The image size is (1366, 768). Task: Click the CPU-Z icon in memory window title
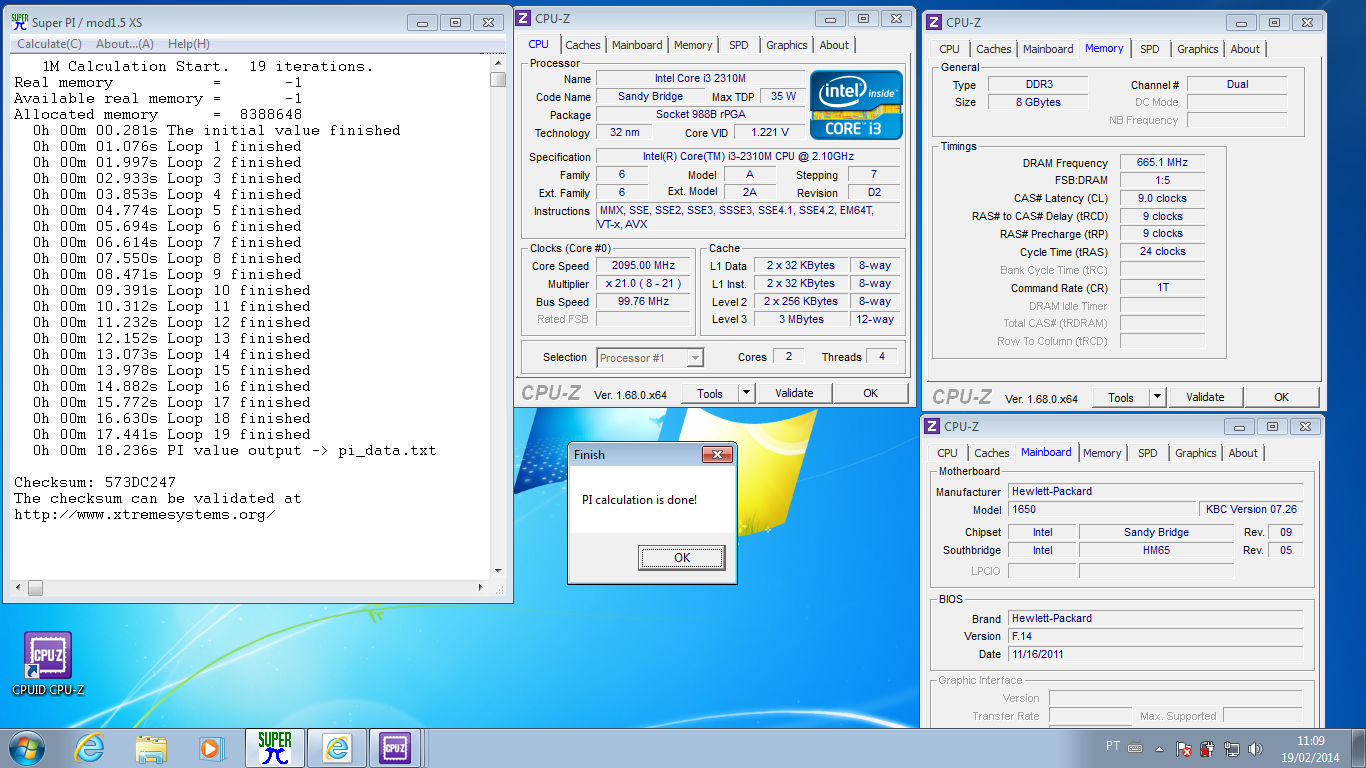tap(933, 22)
